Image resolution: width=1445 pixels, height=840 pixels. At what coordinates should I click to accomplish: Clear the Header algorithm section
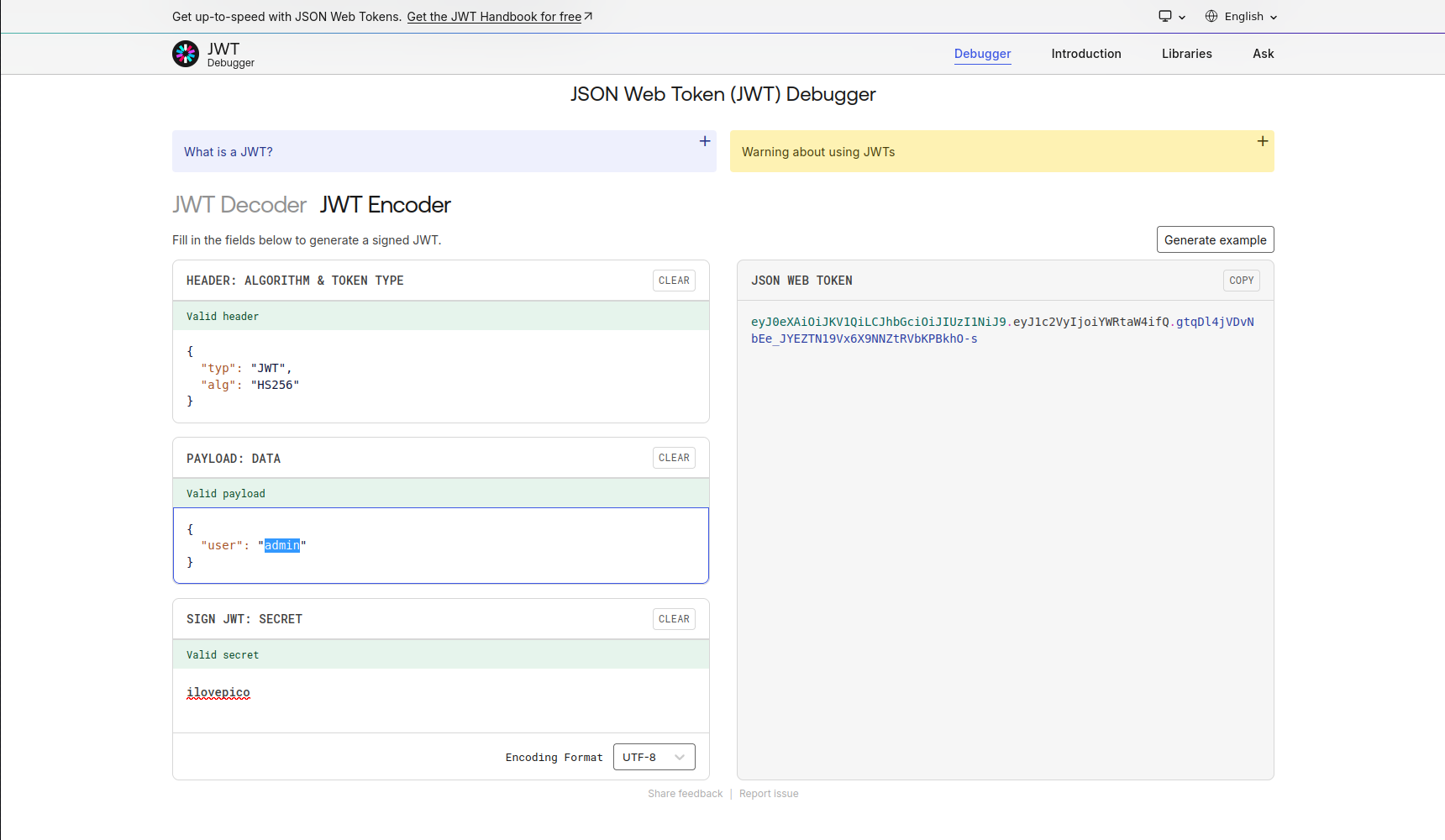[x=674, y=281]
